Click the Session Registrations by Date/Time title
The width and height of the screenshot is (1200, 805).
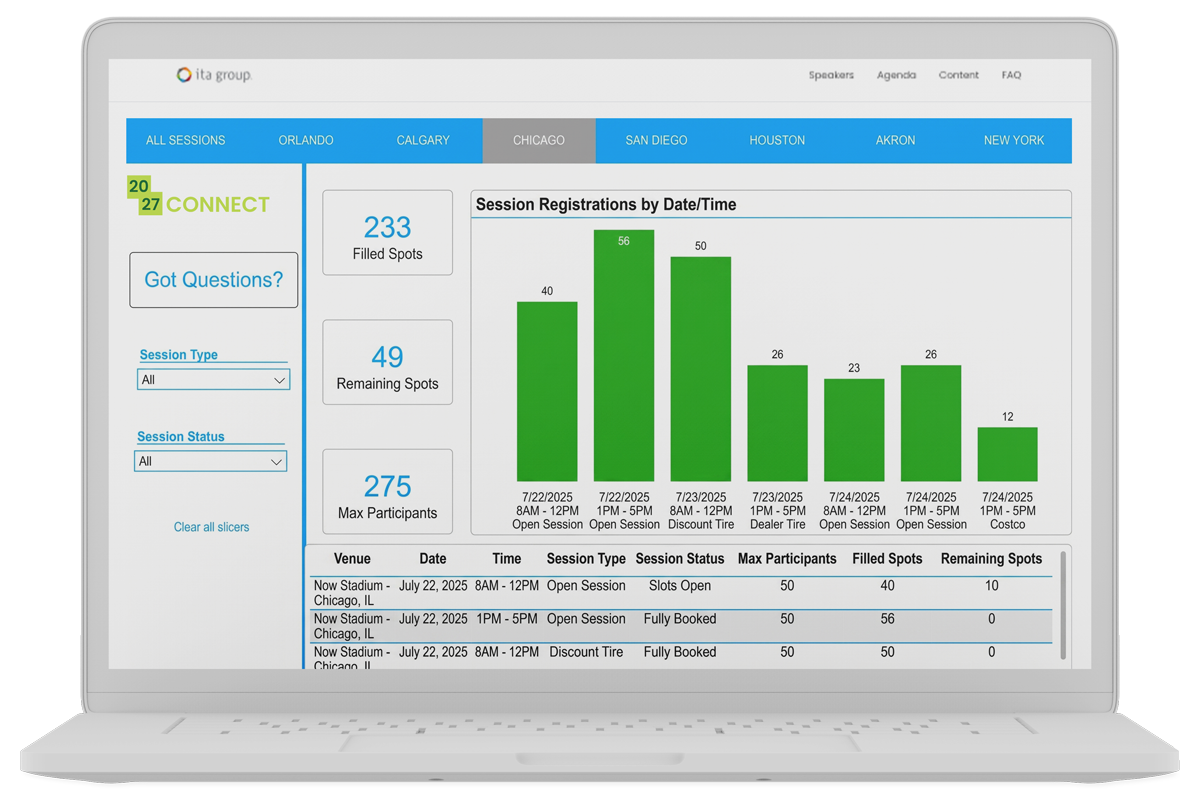606,204
